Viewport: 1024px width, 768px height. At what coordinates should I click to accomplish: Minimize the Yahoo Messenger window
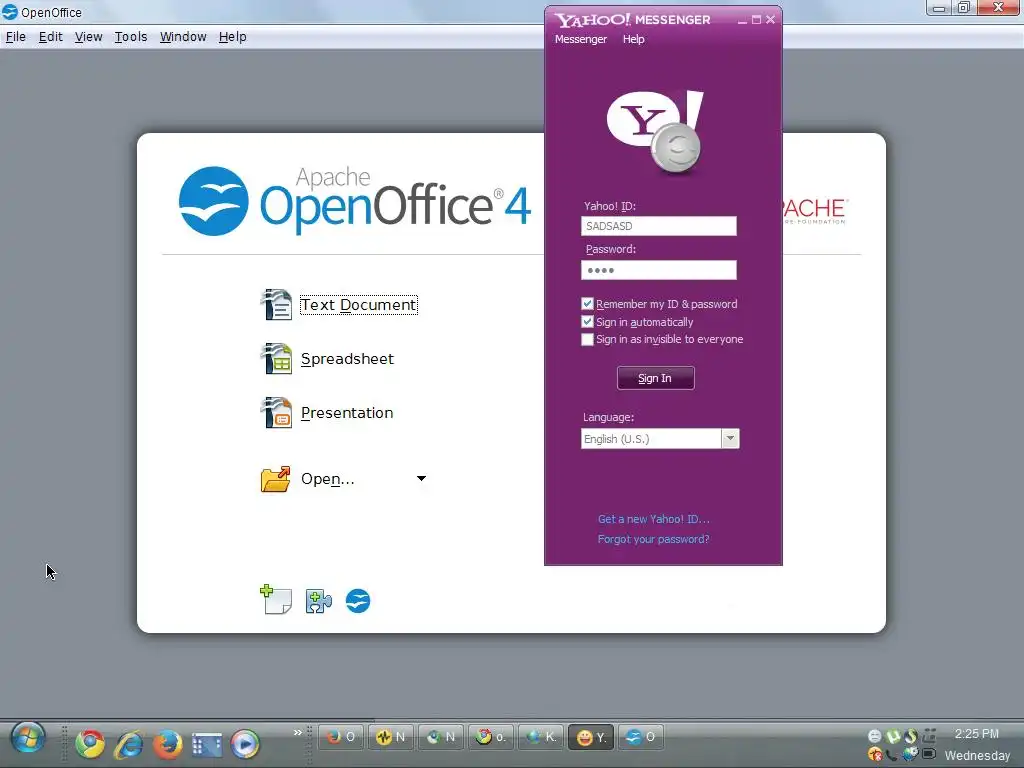coord(742,20)
